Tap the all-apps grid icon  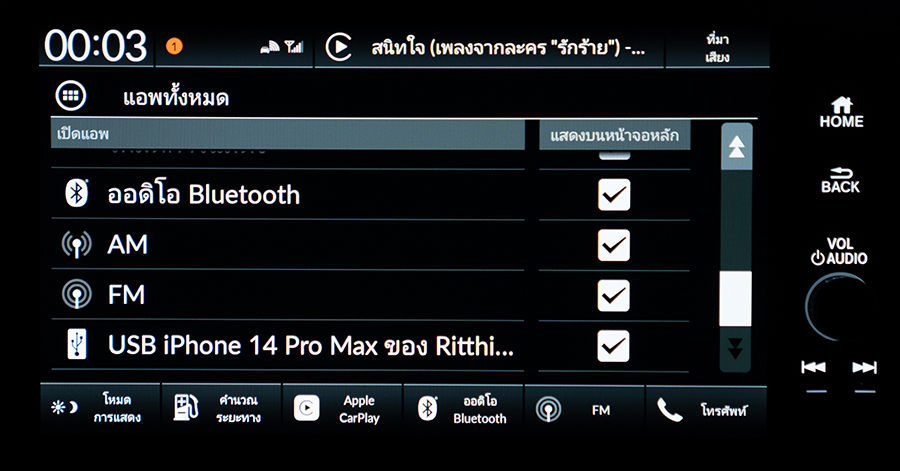(71, 97)
